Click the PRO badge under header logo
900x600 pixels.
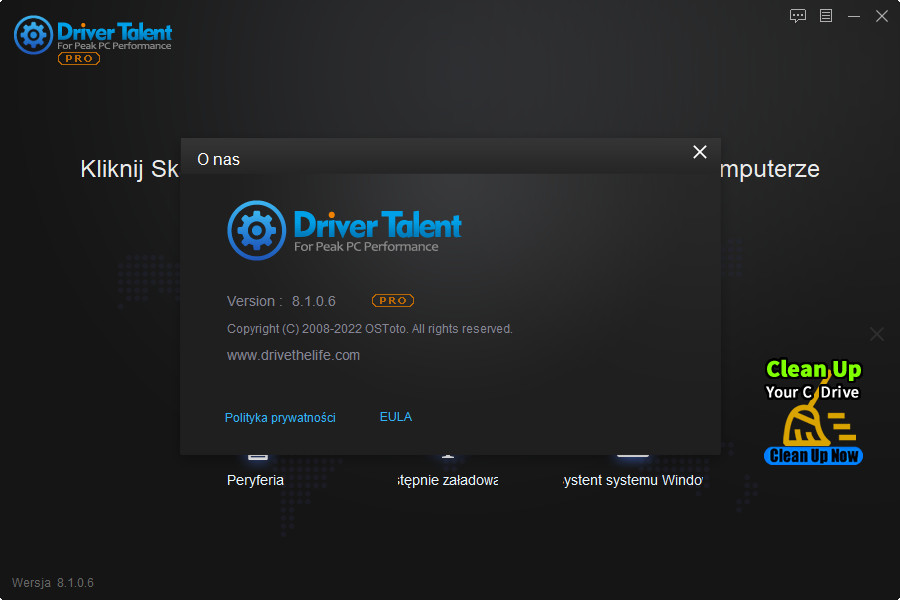79,59
